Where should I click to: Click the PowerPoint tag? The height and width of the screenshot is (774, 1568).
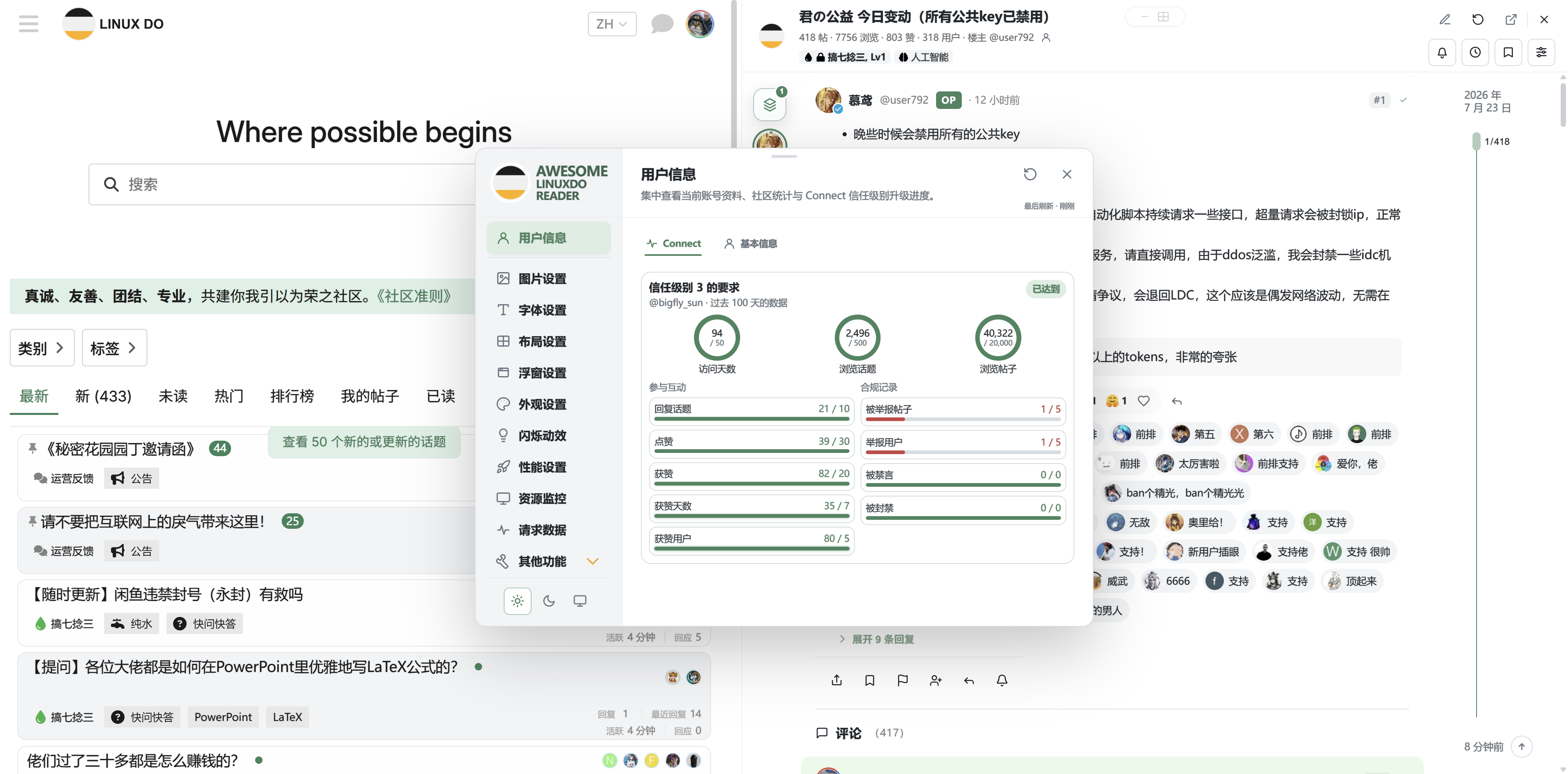[x=223, y=717]
